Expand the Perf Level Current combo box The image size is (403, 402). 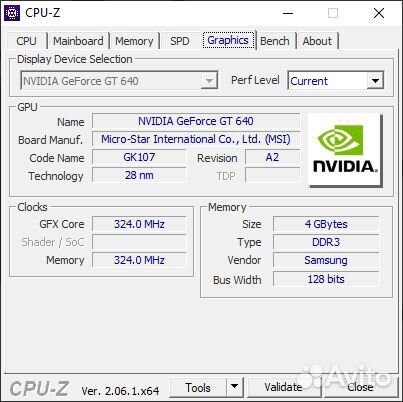pos(336,81)
